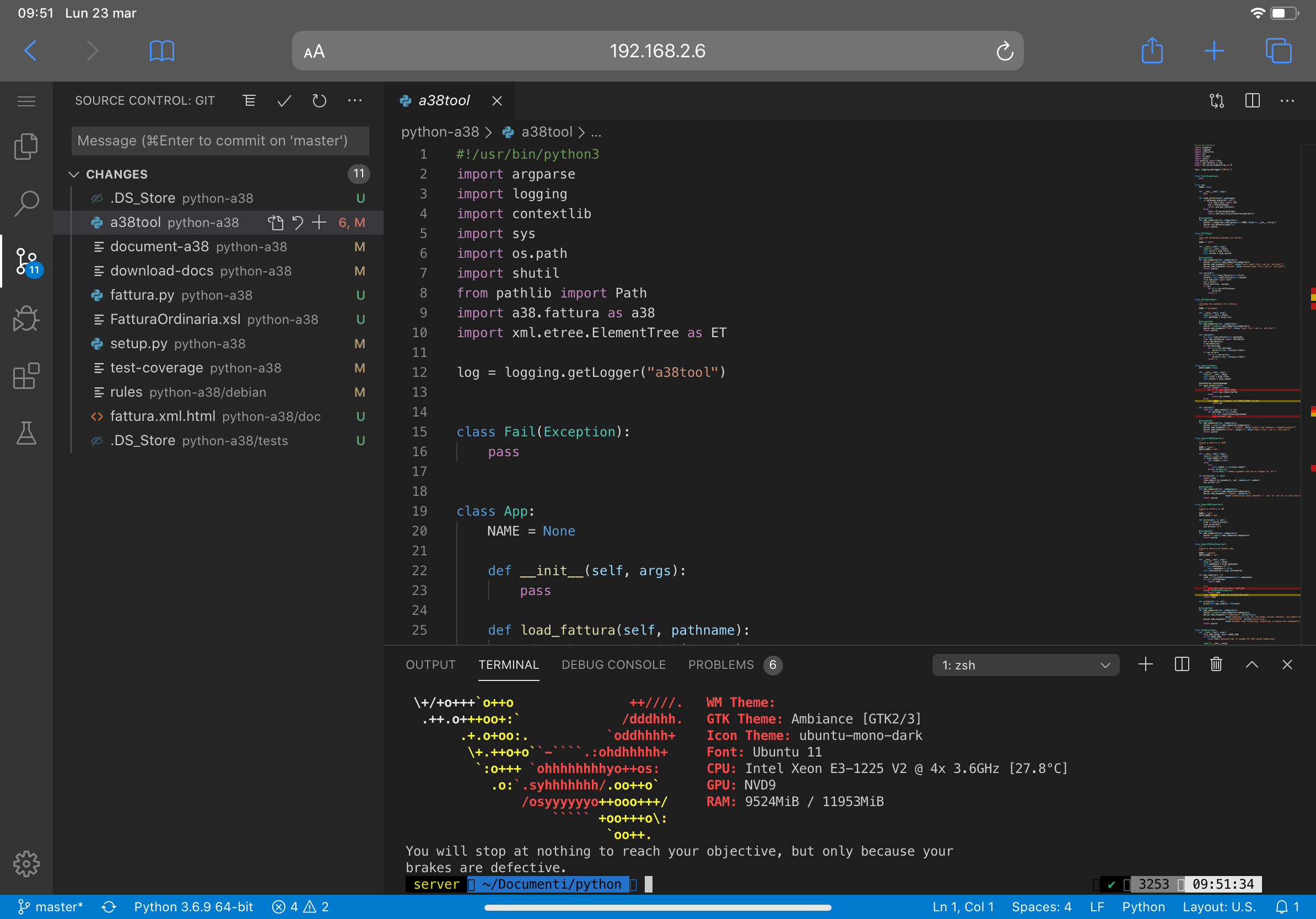Discard changes to the a38tool file
The width and height of the screenshot is (1316, 919).
point(298,222)
